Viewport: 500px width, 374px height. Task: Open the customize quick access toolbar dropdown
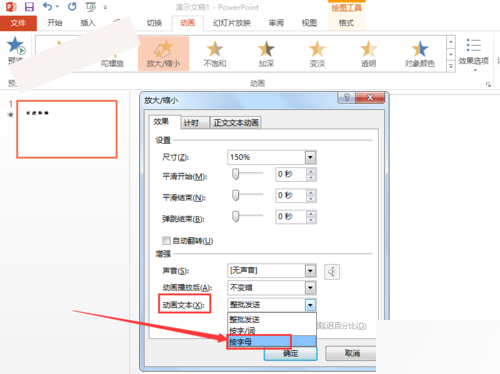[x=105, y=7]
